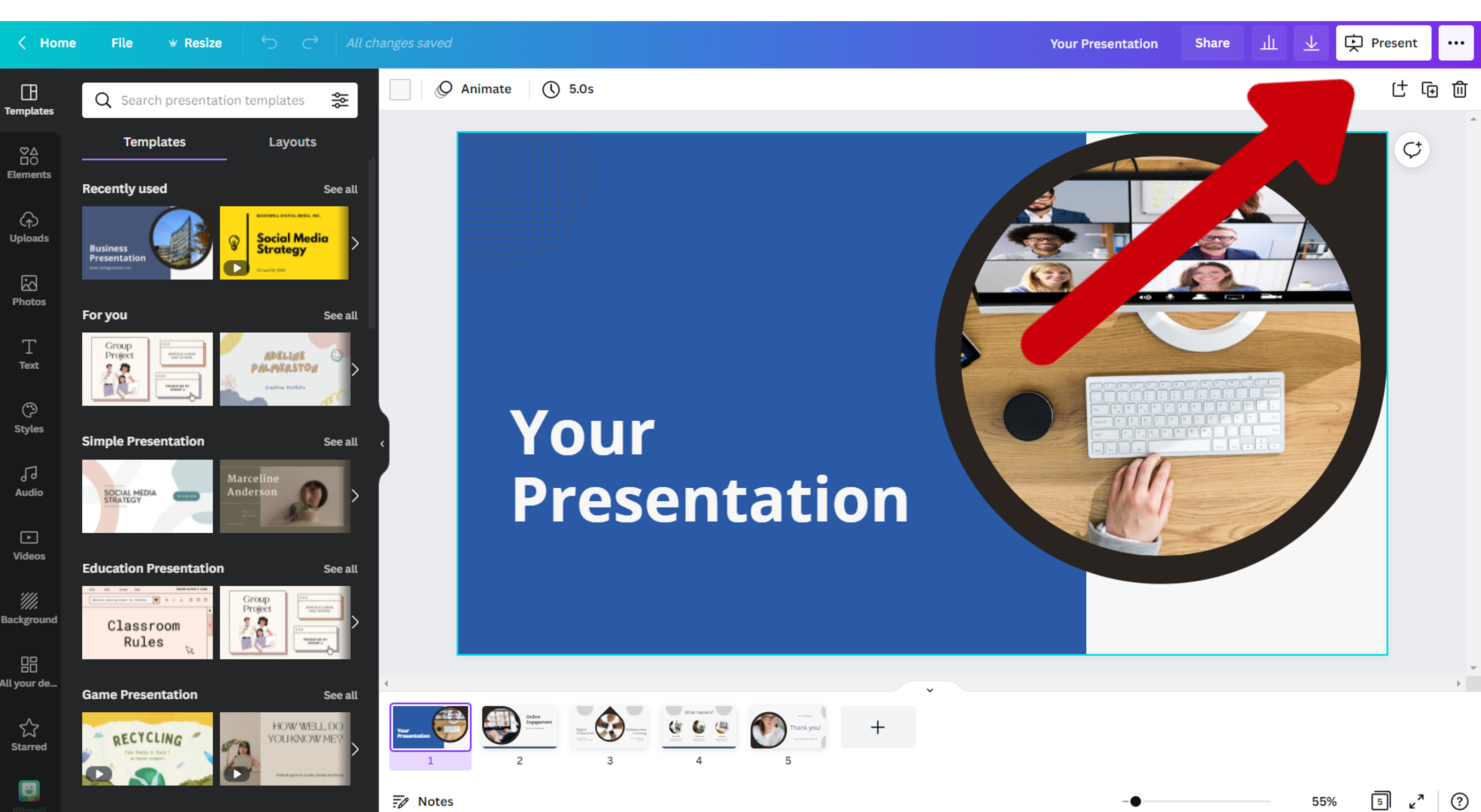Open the Background sidebar panel

pos(29,608)
